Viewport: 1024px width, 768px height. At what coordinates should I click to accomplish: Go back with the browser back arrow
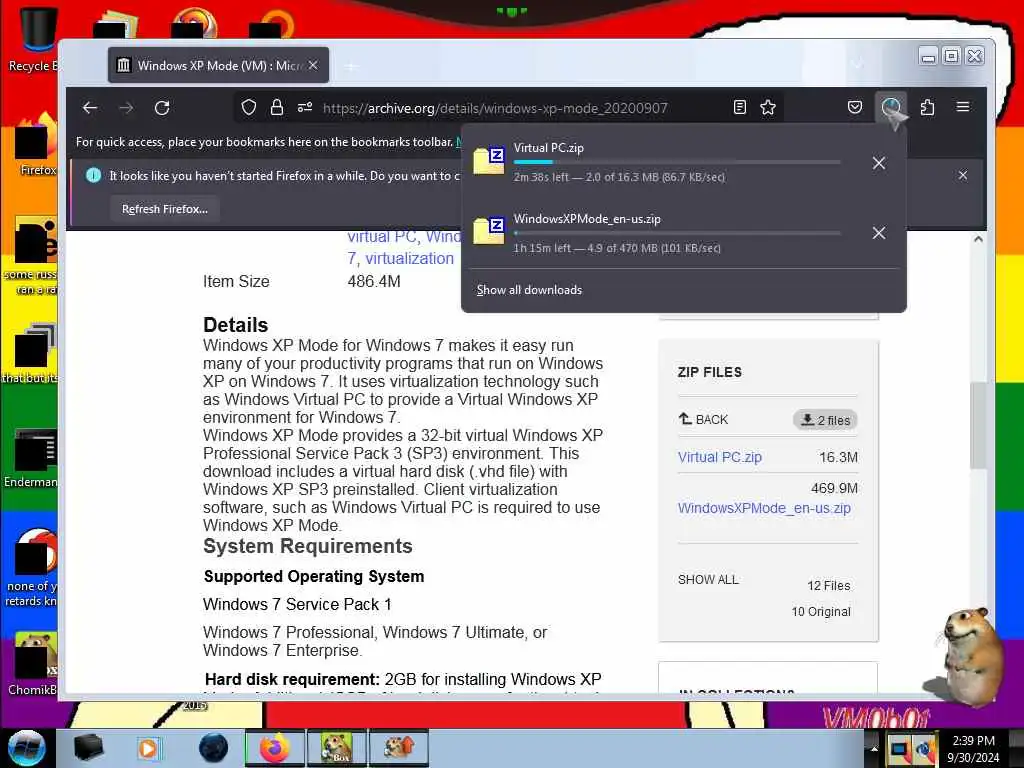tap(90, 108)
